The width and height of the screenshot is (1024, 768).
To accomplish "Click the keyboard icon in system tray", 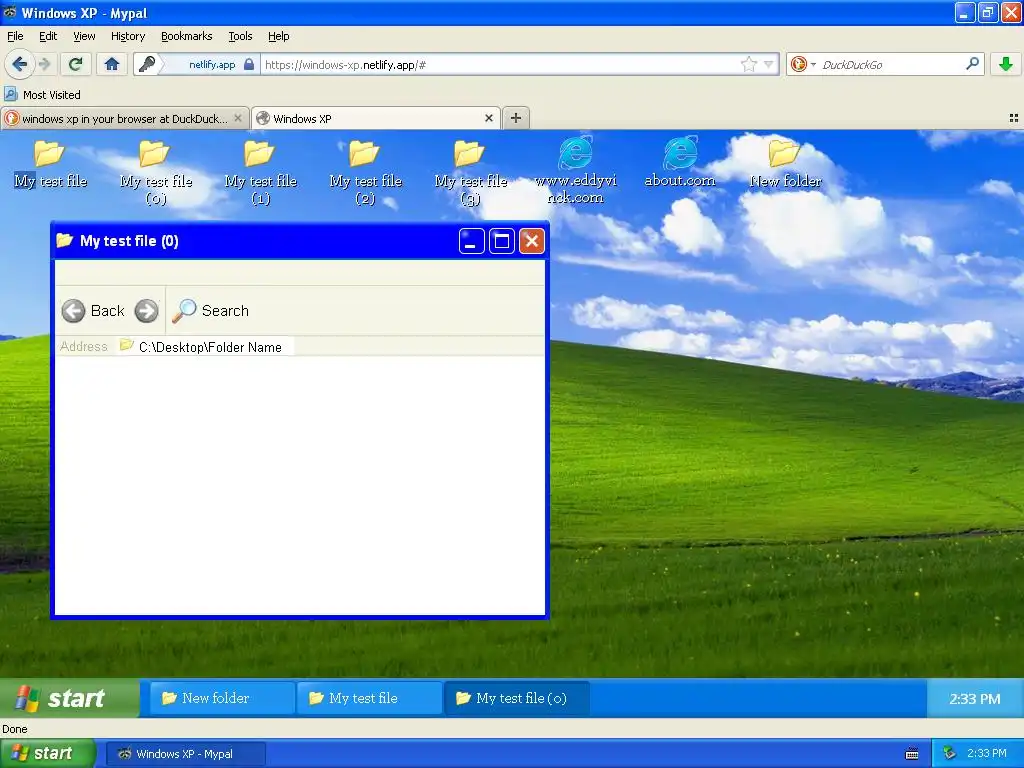I will 912,754.
